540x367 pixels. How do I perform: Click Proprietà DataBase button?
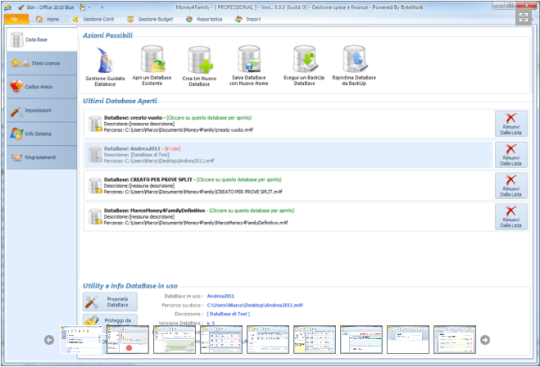(x=110, y=302)
